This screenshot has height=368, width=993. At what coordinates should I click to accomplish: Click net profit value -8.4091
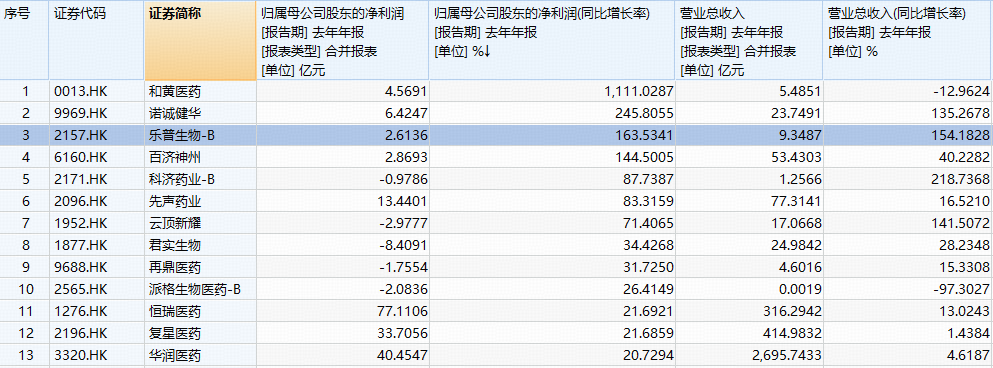point(404,246)
